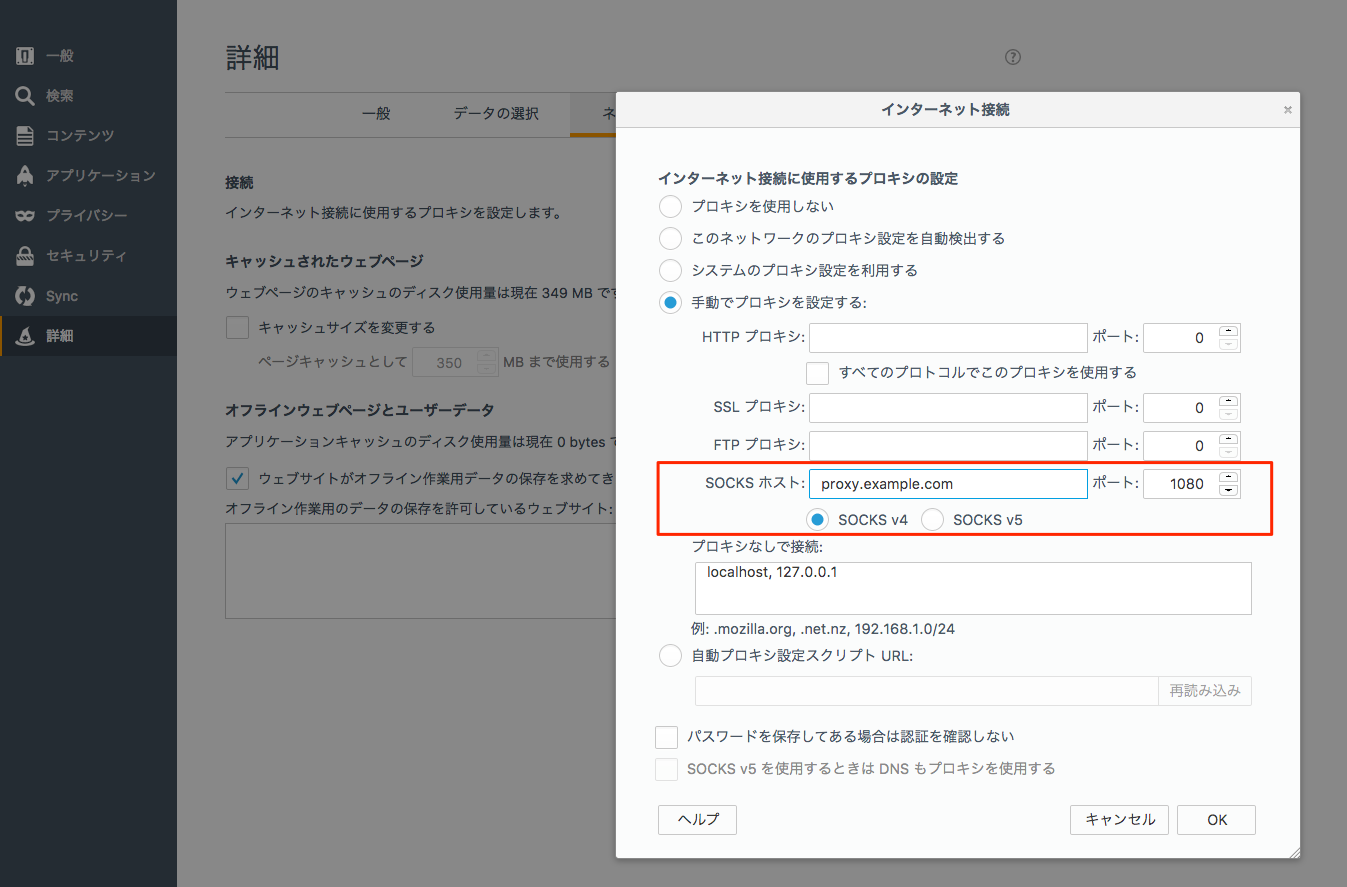Decrease SOCKS port 1080 value
Screen dimensions: 1347x887
tap(1230, 490)
